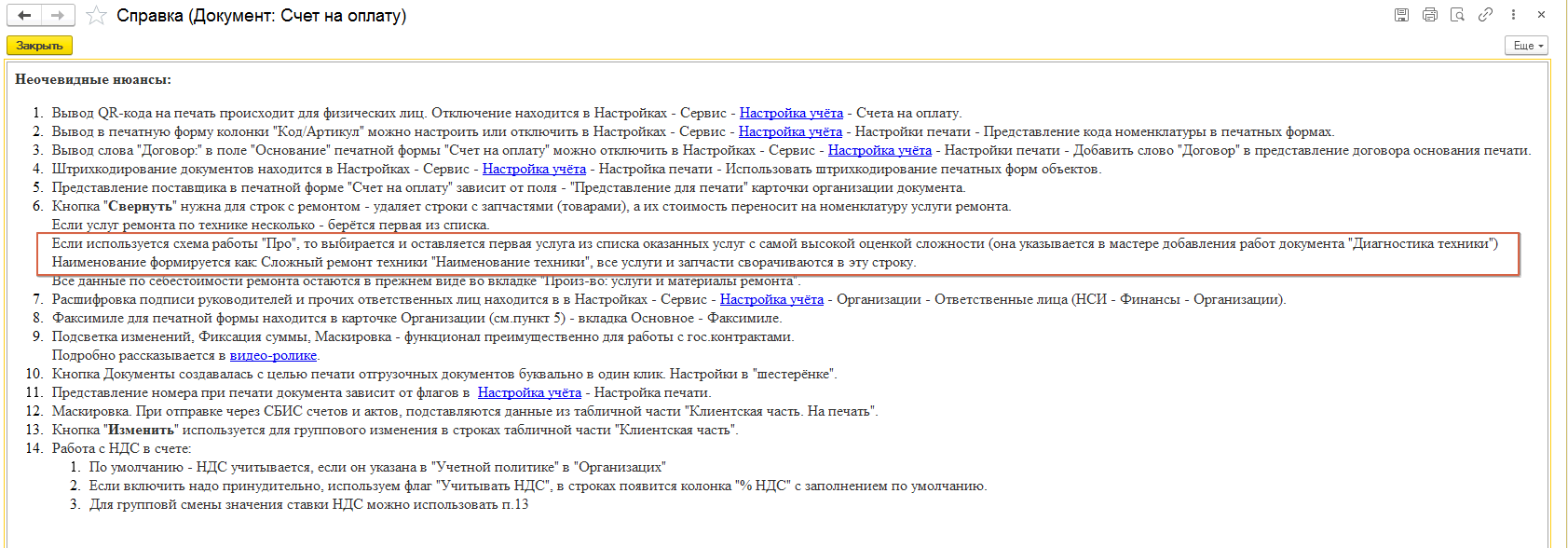
Task: Click the line about Кнопка Документы
Action: (x=444, y=374)
